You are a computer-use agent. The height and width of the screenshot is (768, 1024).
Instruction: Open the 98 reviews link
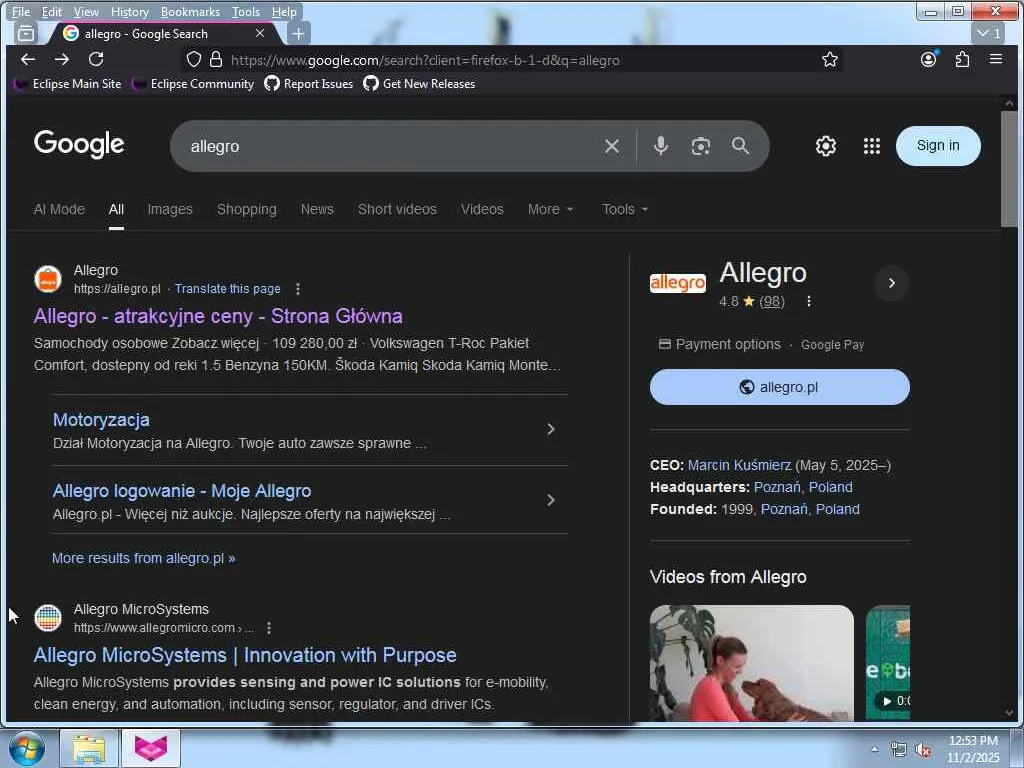[772, 301]
